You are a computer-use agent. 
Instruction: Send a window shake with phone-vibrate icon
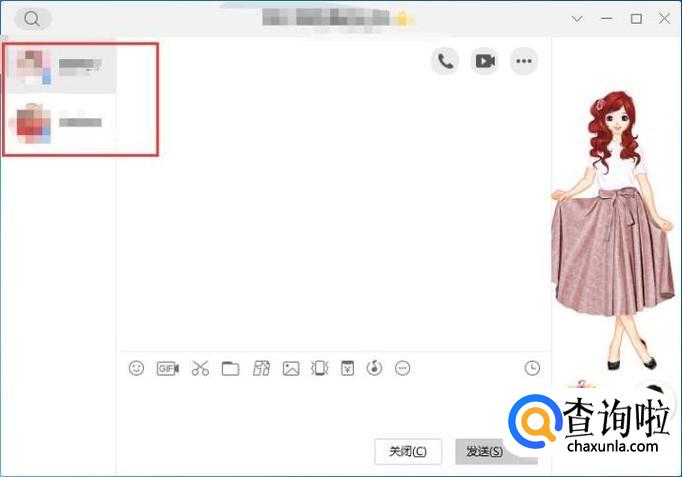point(320,368)
